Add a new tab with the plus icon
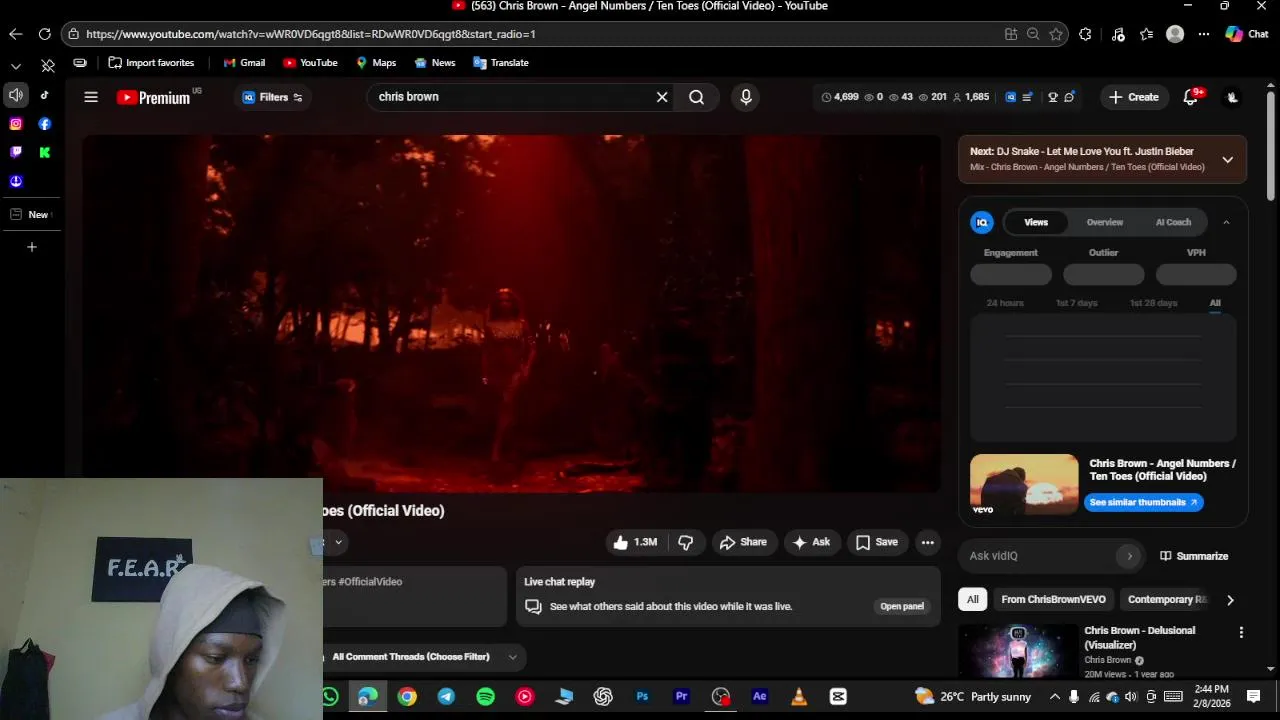The width and height of the screenshot is (1280, 720). pyautogui.click(x=31, y=247)
